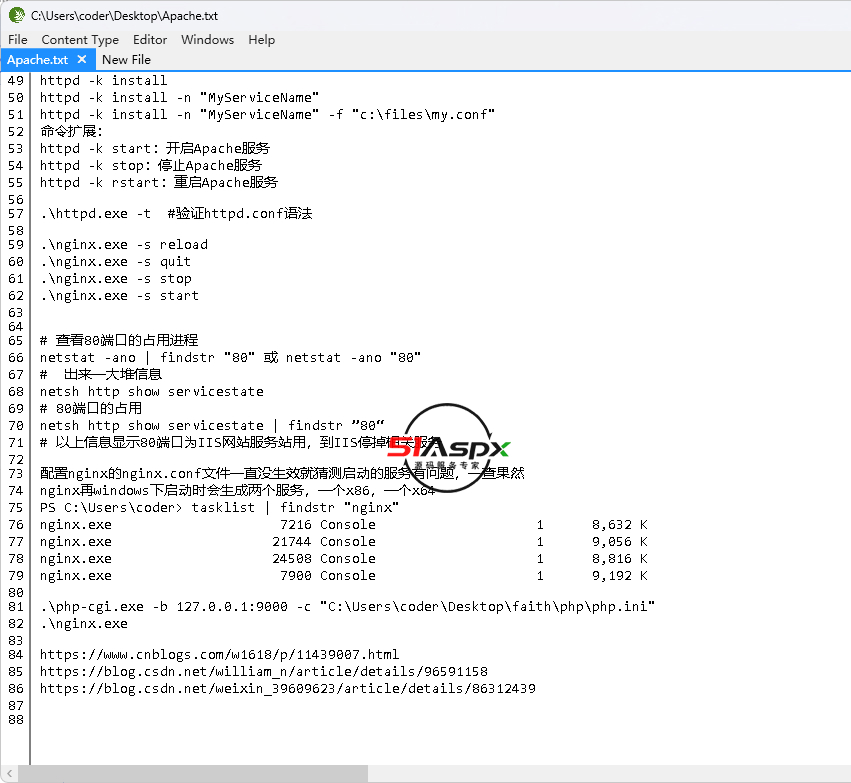Image resolution: width=851 pixels, height=783 pixels.
Task: Click line 'httpd -k start' text
Action: click(155, 148)
